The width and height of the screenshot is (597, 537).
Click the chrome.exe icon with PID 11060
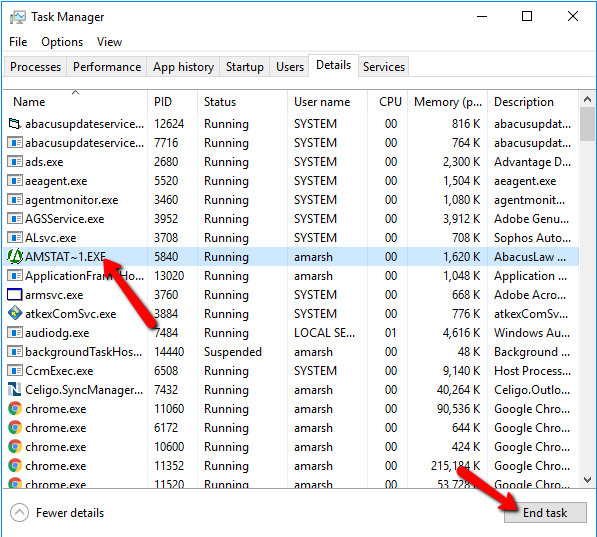click(x=15, y=409)
